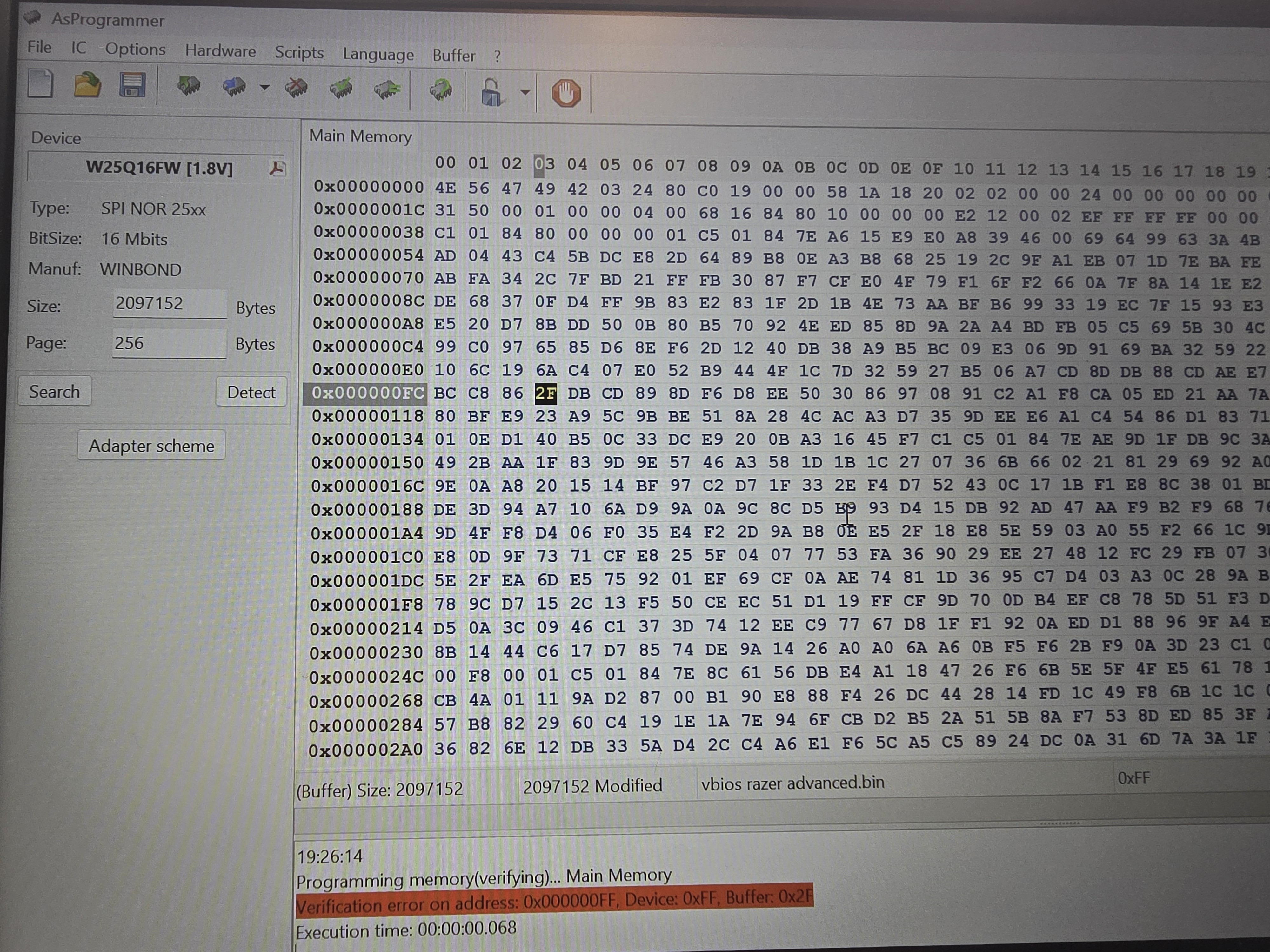Click the Verify IC chip icon
This screenshot has width=1270, height=952.
tap(341, 89)
